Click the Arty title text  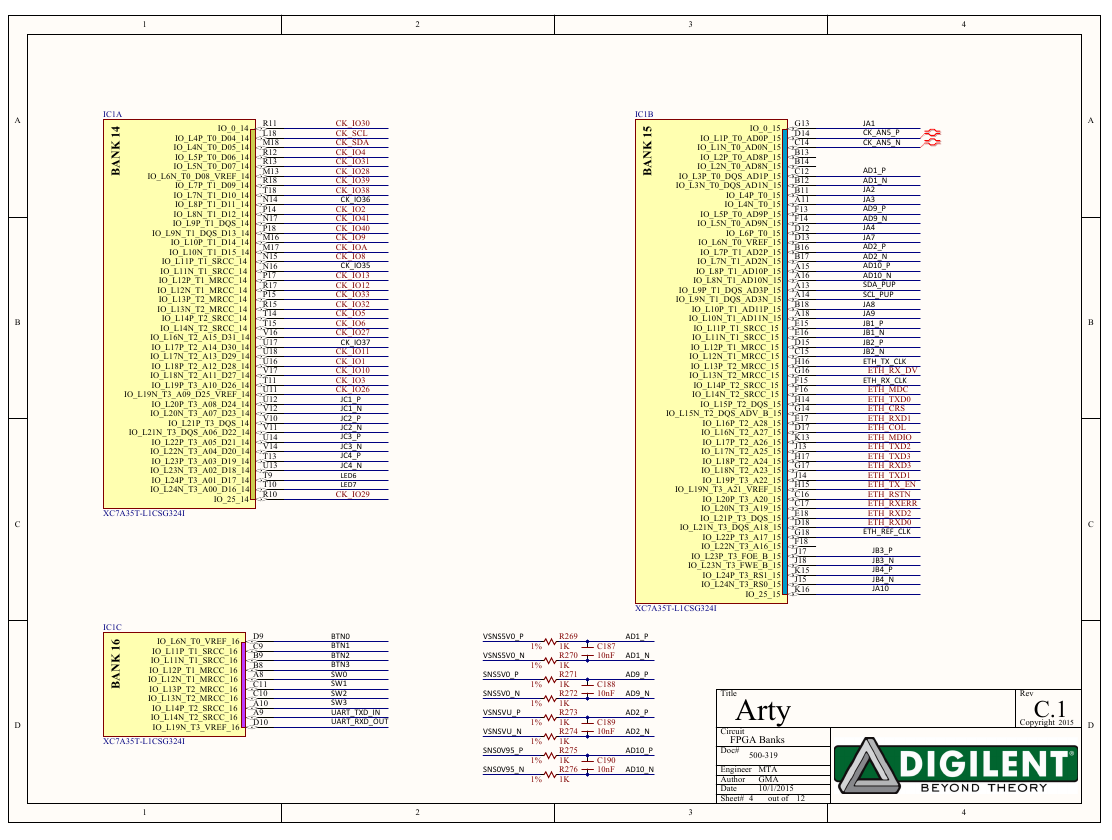point(763,711)
